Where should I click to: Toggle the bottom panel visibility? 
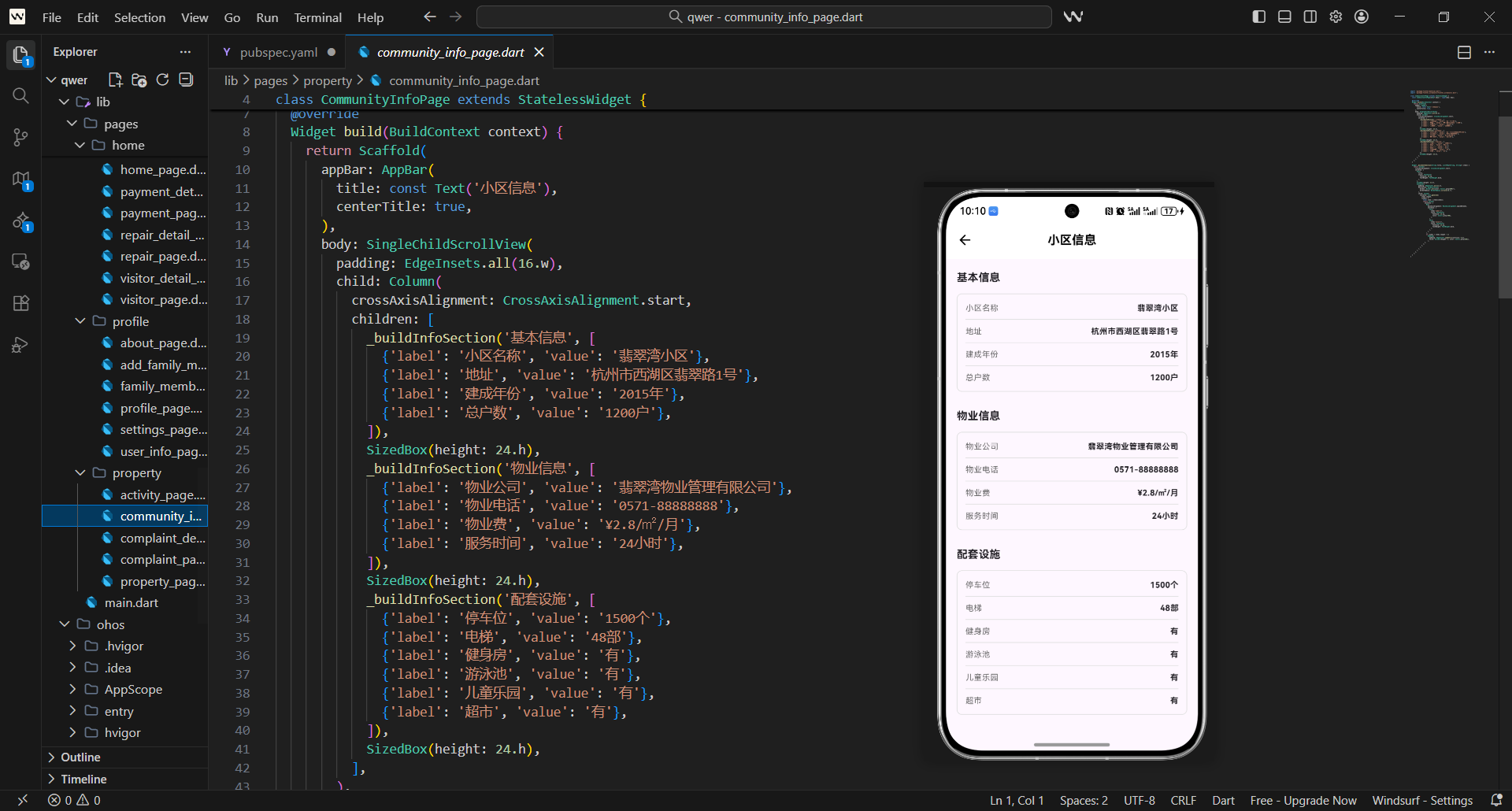click(x=1284, y=17)
